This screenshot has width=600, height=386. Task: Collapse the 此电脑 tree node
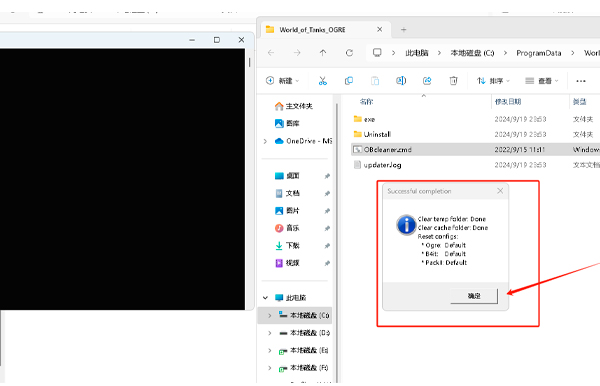pyautogui.click(x=265, y=298)
